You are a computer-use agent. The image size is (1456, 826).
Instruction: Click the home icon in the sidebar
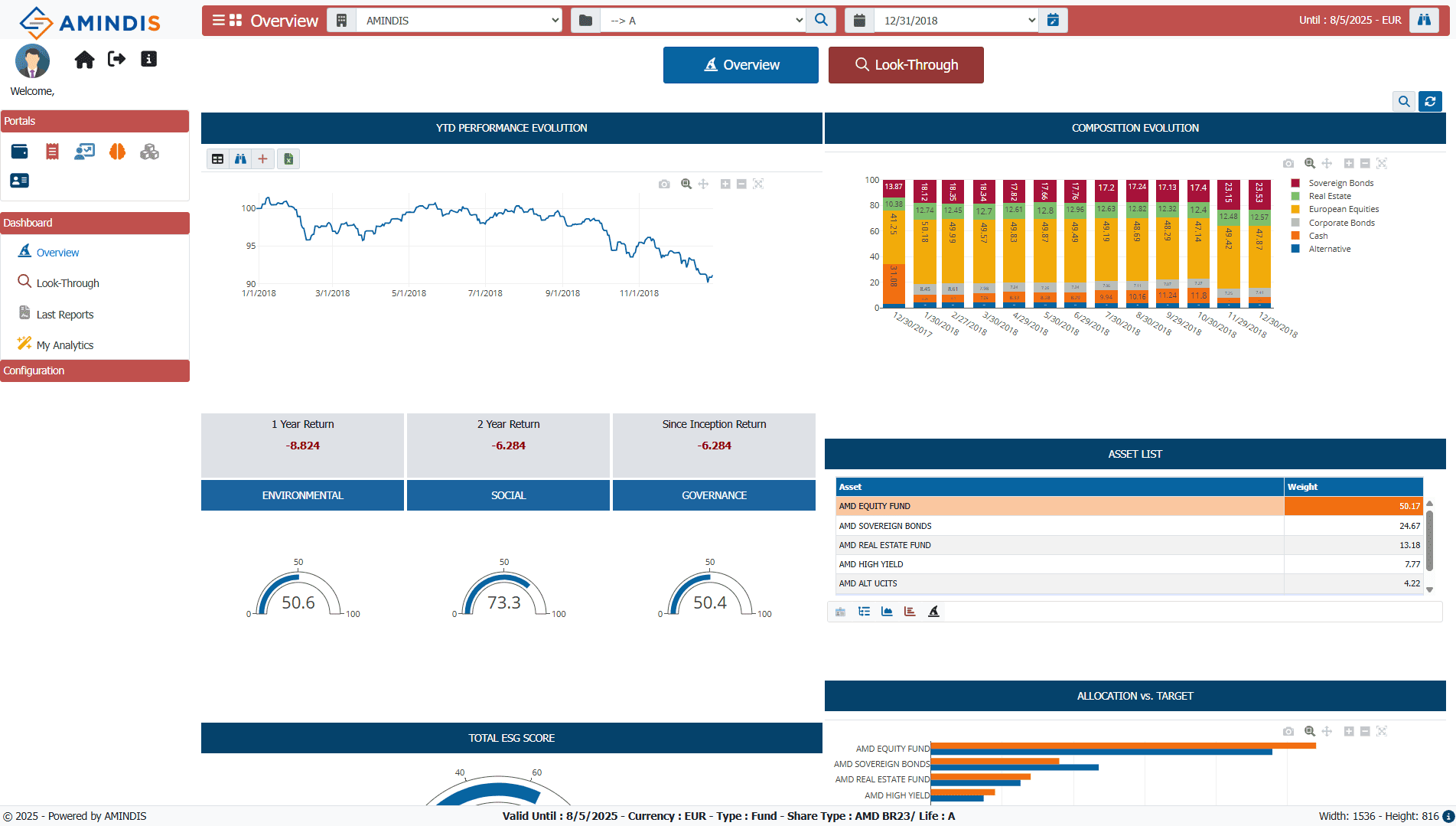84,60
